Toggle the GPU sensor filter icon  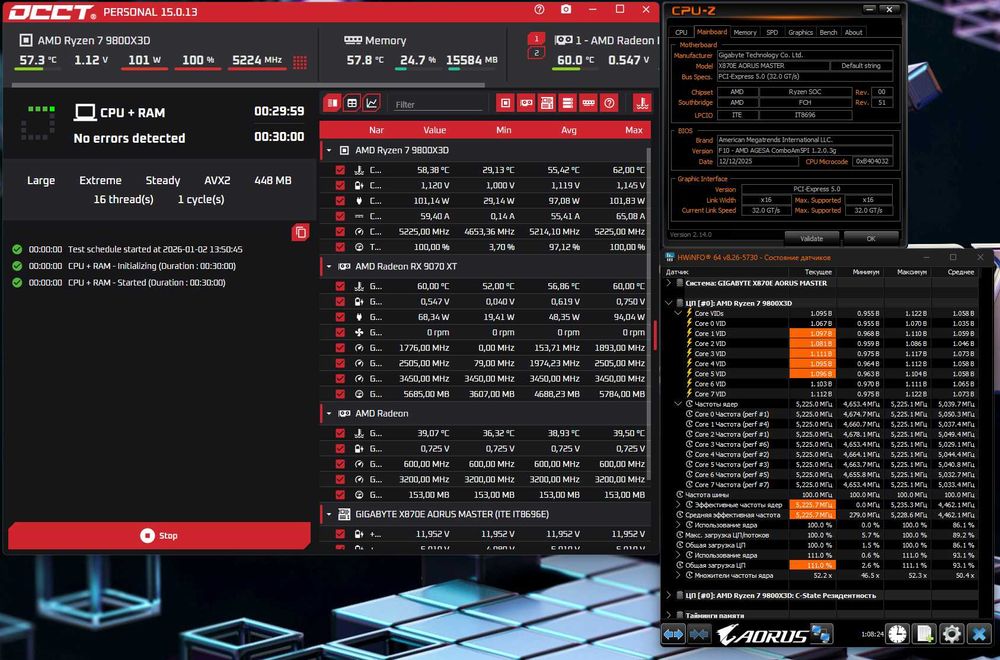point(526,103)
